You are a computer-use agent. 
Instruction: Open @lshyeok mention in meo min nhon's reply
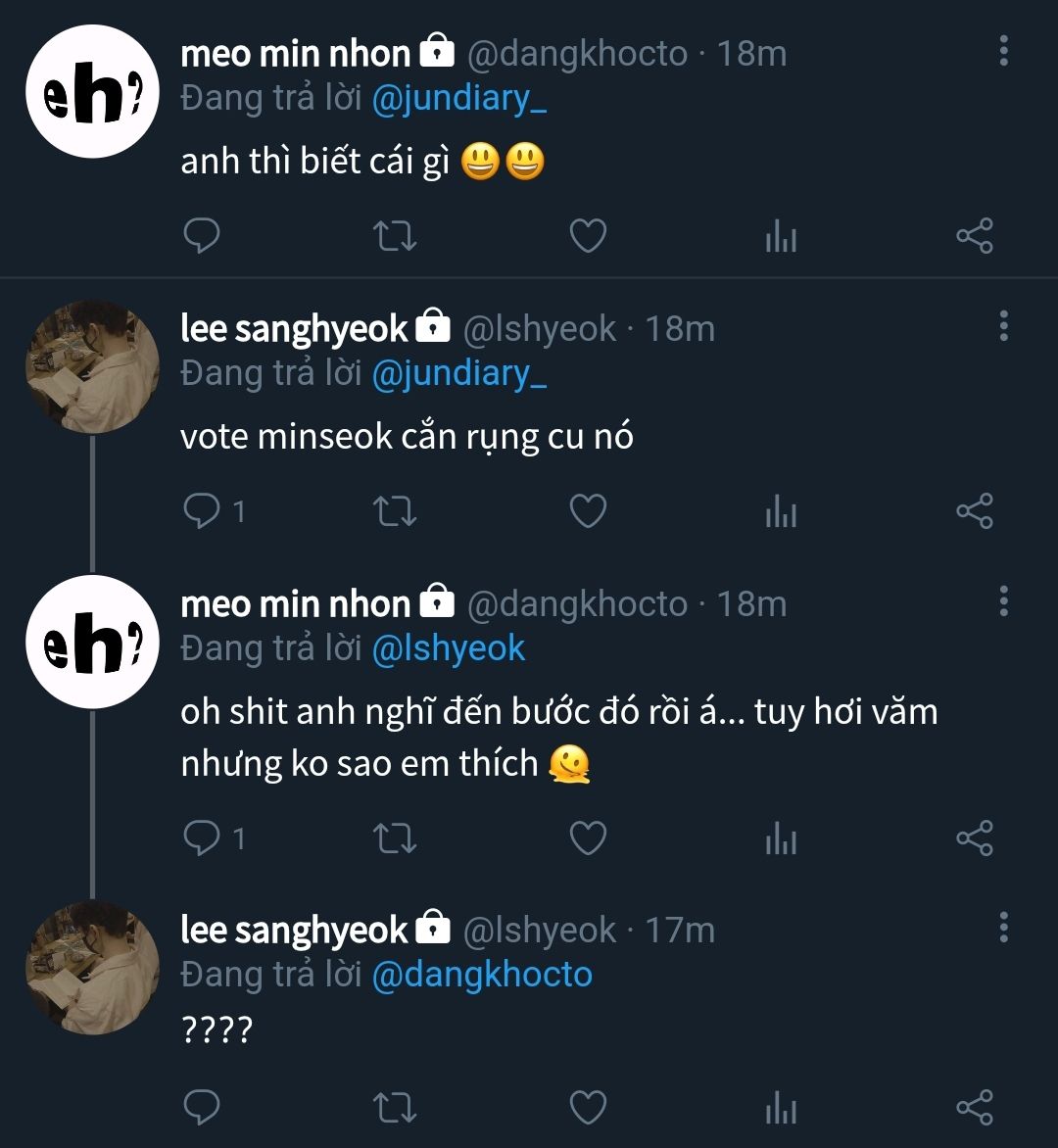[x=449, y=648]
